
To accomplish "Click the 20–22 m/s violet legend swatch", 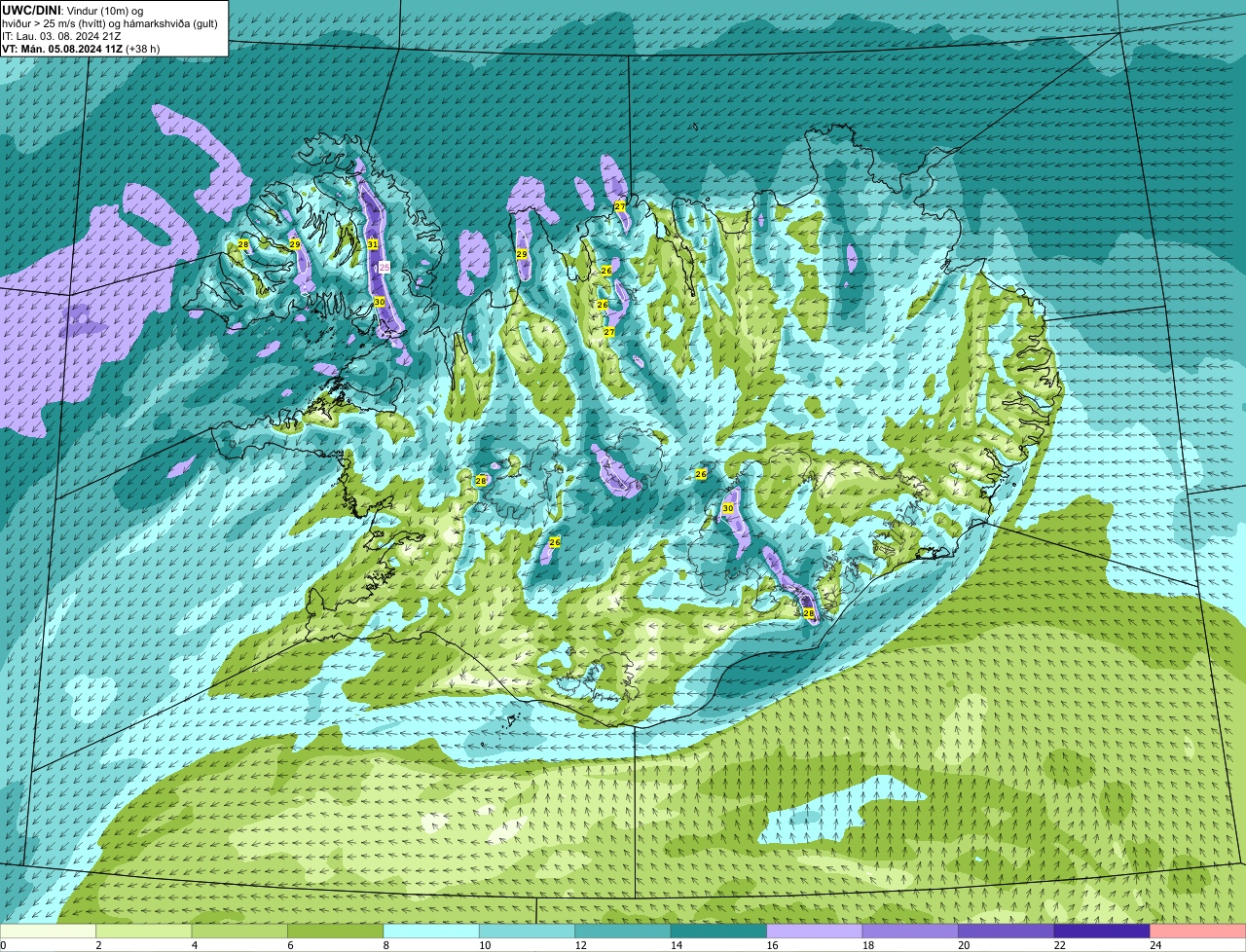I will [1007, 932].
